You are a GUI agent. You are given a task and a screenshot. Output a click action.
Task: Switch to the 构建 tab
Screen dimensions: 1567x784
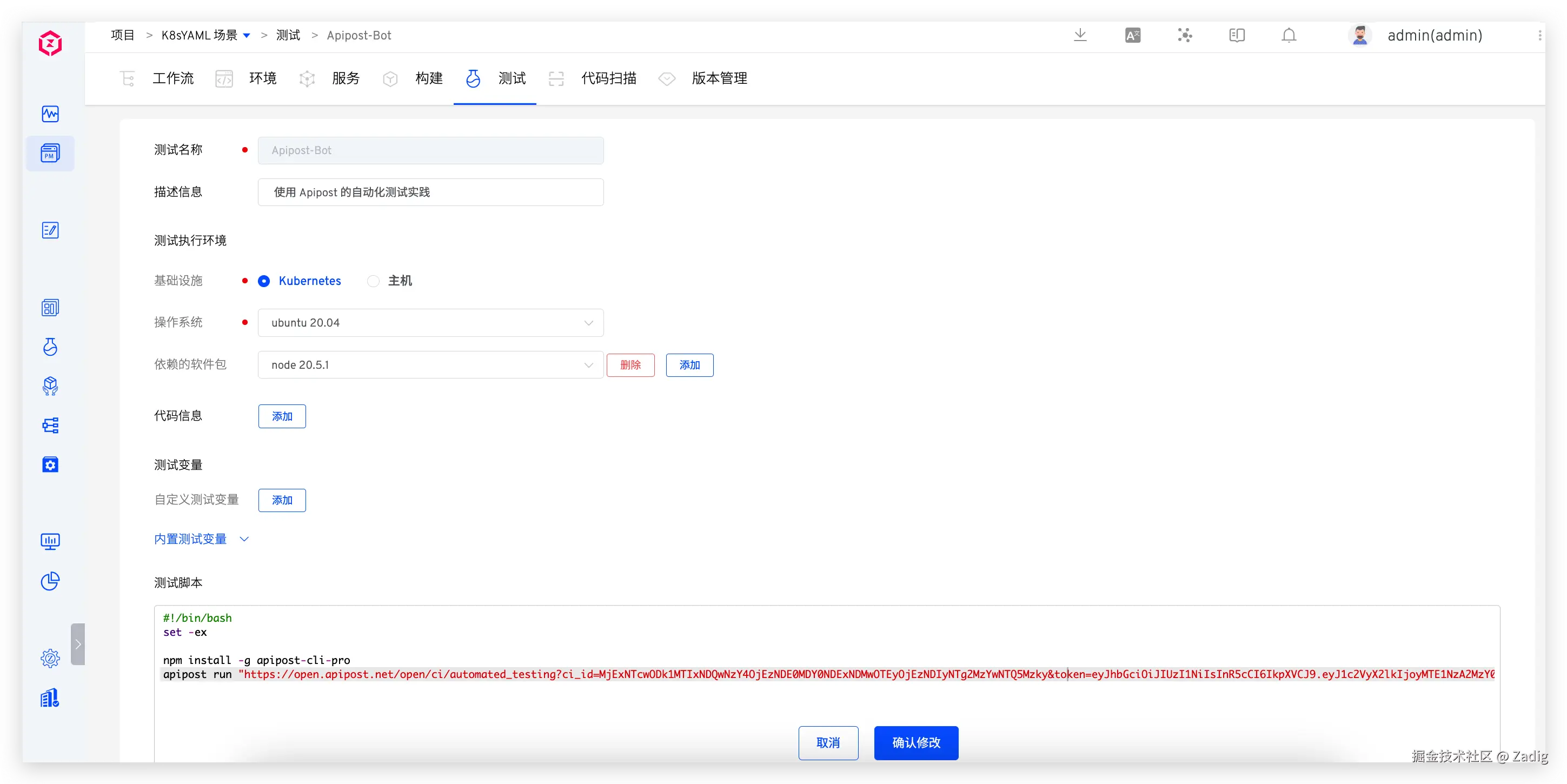coord(428,78)
